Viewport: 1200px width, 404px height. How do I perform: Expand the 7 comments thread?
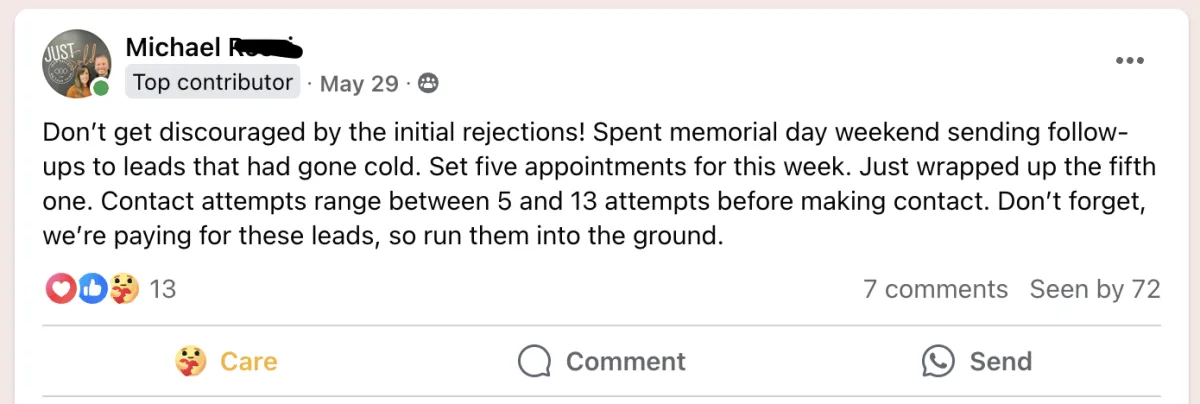(x=935, y=290)
